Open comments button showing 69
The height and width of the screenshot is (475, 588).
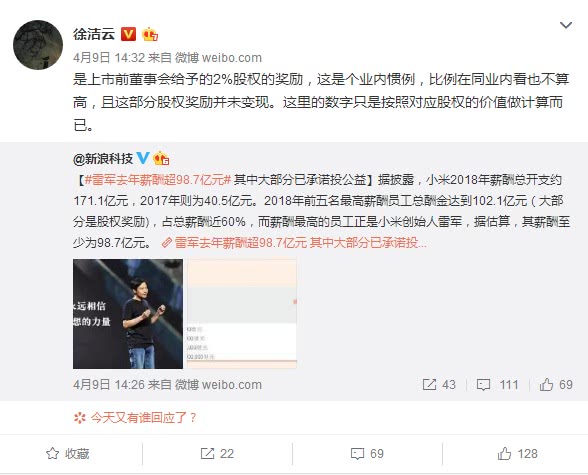(367, 454)
